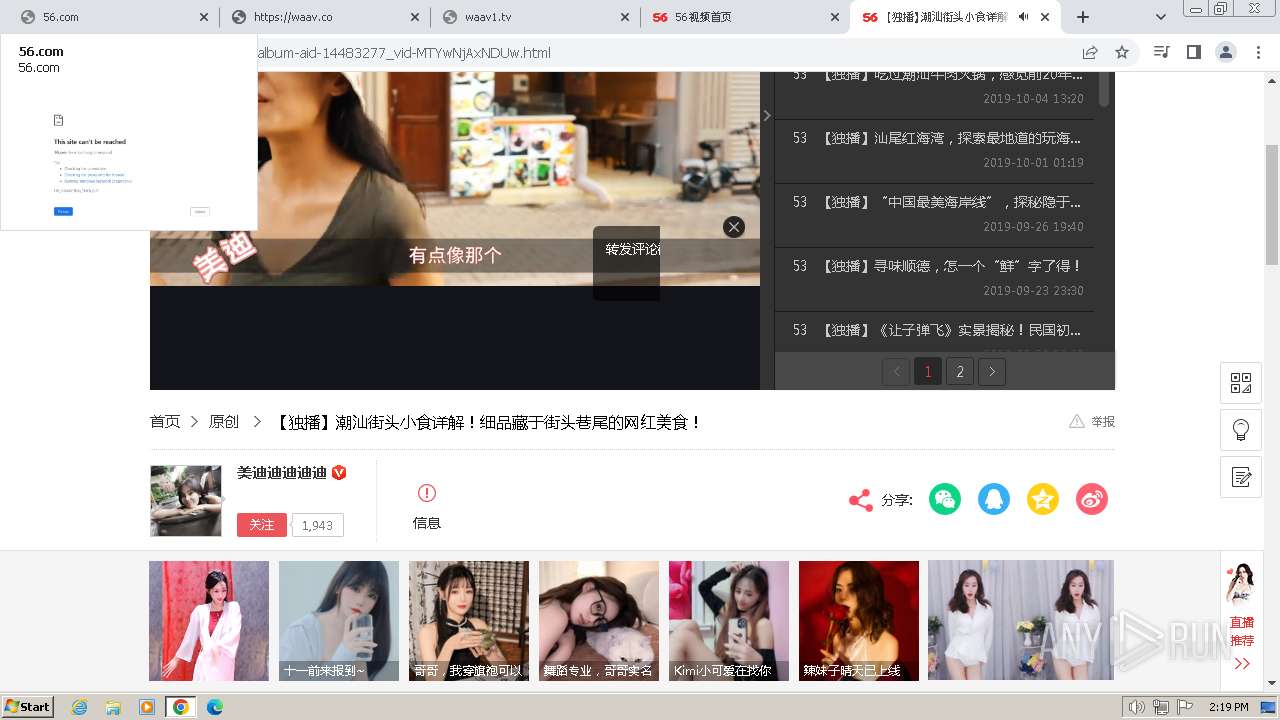Image resolution: width=1280 pixels, height=720 pixels.
Task: Open Windows Start menu
Action: click(27, 707)
